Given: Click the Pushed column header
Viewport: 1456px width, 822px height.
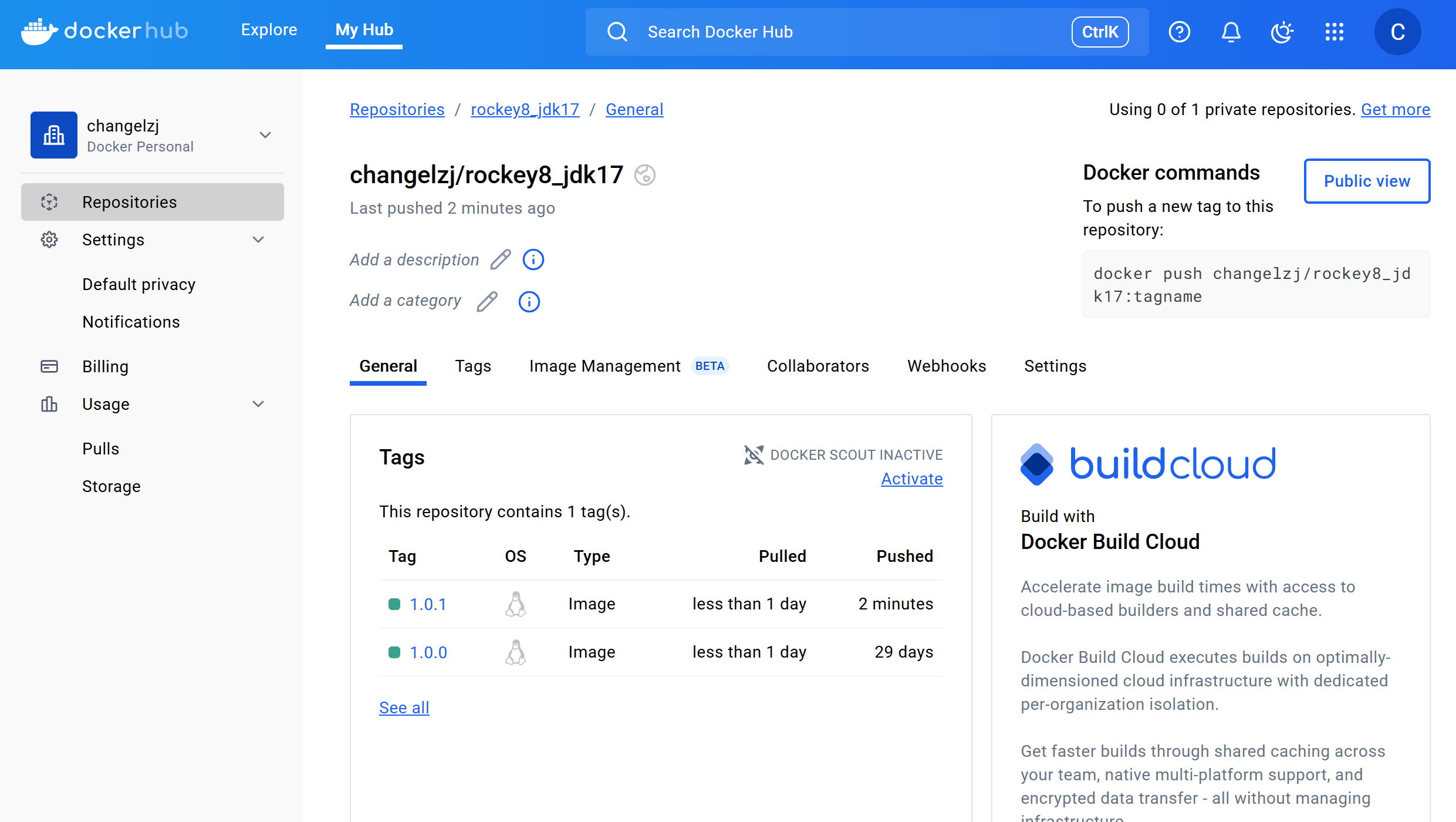Looking at the screenshot, I should tap(904, 556).
